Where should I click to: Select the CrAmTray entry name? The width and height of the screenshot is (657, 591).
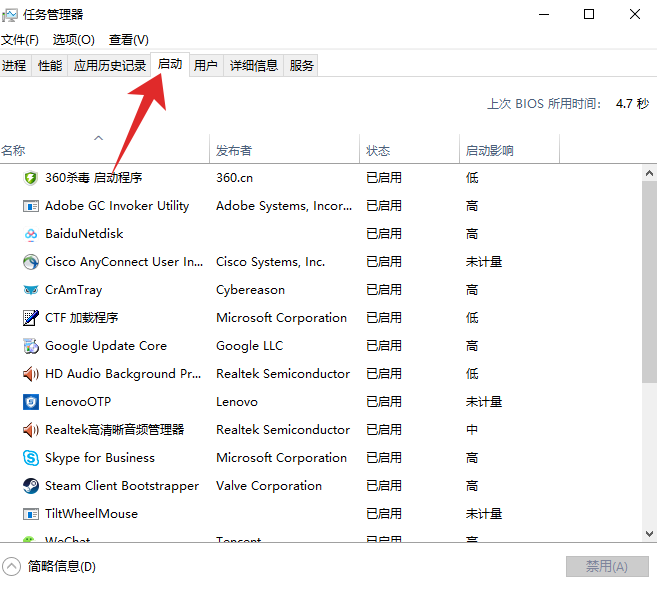(x=74, y=290)
